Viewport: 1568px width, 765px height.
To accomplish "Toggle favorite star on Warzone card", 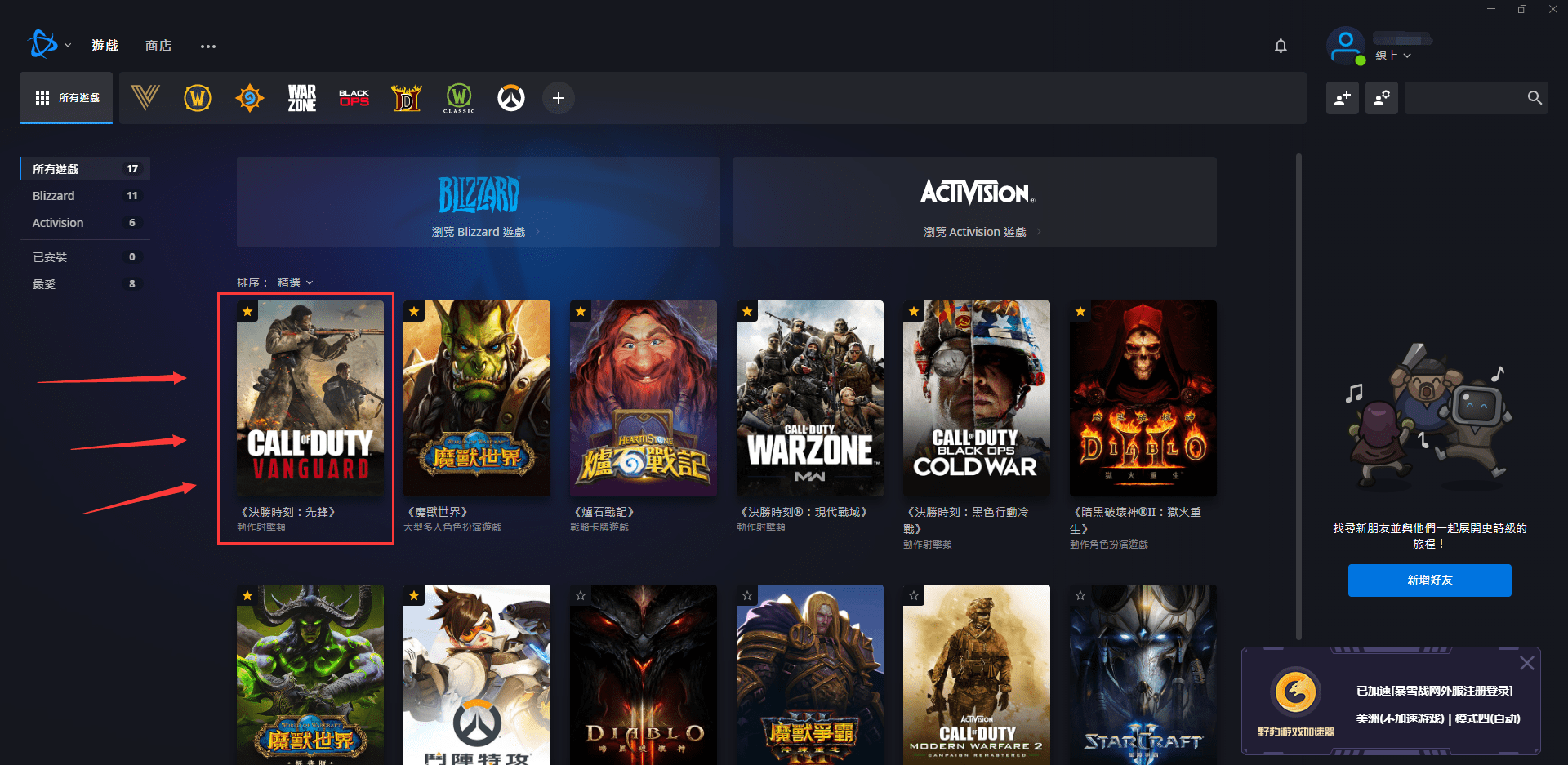I will click(747, 311).
